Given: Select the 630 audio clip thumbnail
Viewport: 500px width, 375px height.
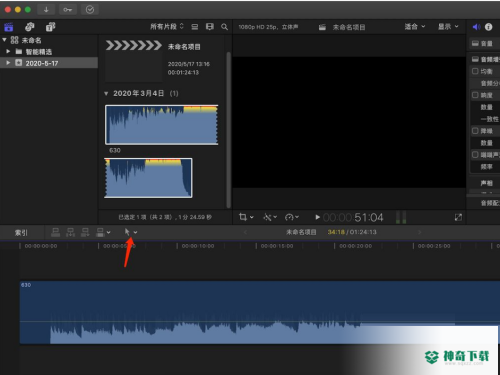Looking at the screenshot, I should [162, 125].
